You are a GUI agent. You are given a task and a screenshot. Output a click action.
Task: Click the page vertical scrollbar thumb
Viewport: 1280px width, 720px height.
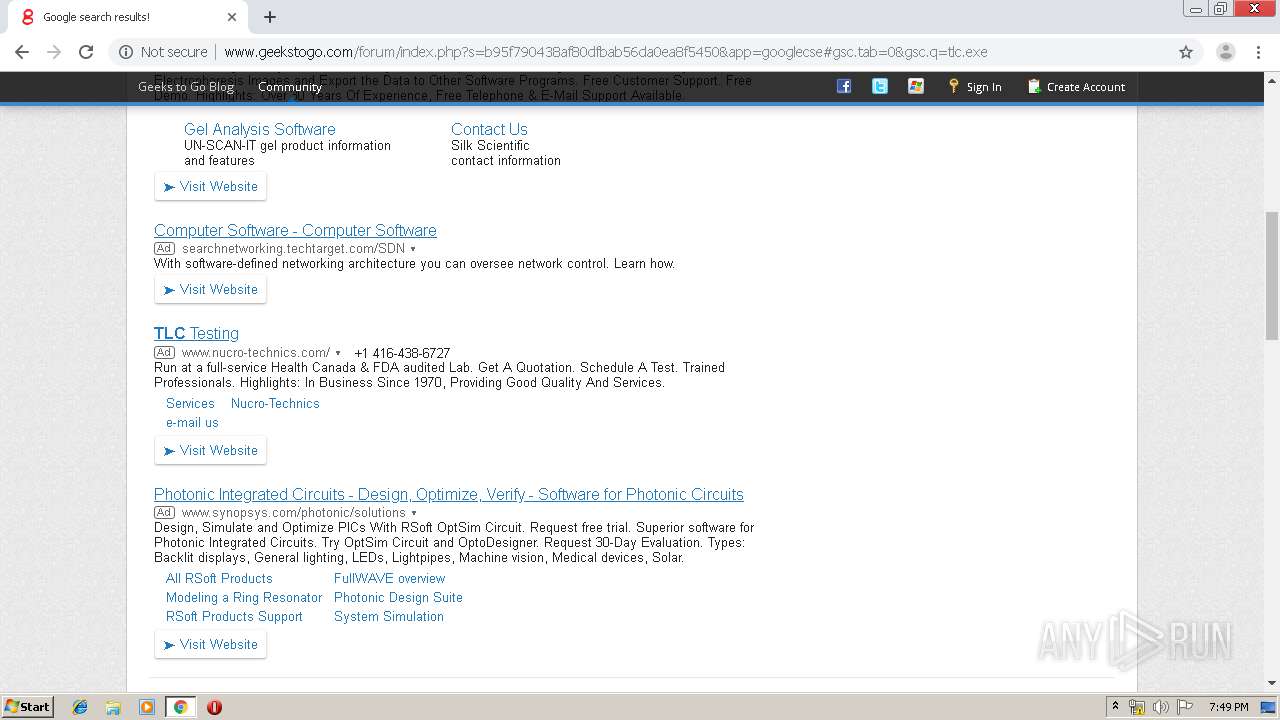[x=1272, y=275]
